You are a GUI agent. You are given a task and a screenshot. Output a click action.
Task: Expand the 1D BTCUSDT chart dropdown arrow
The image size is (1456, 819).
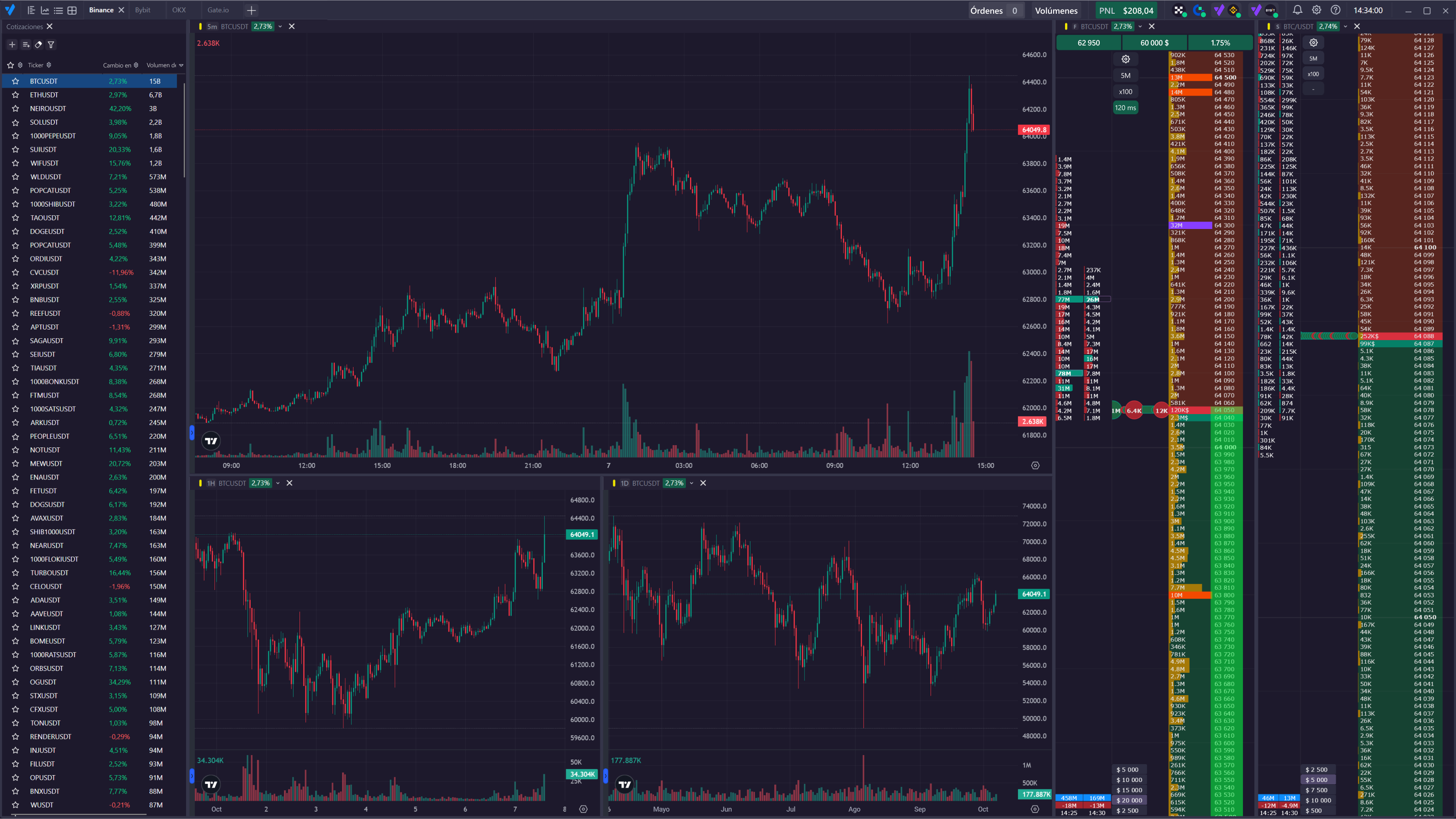pyautogui.click(x=691, y=483)
